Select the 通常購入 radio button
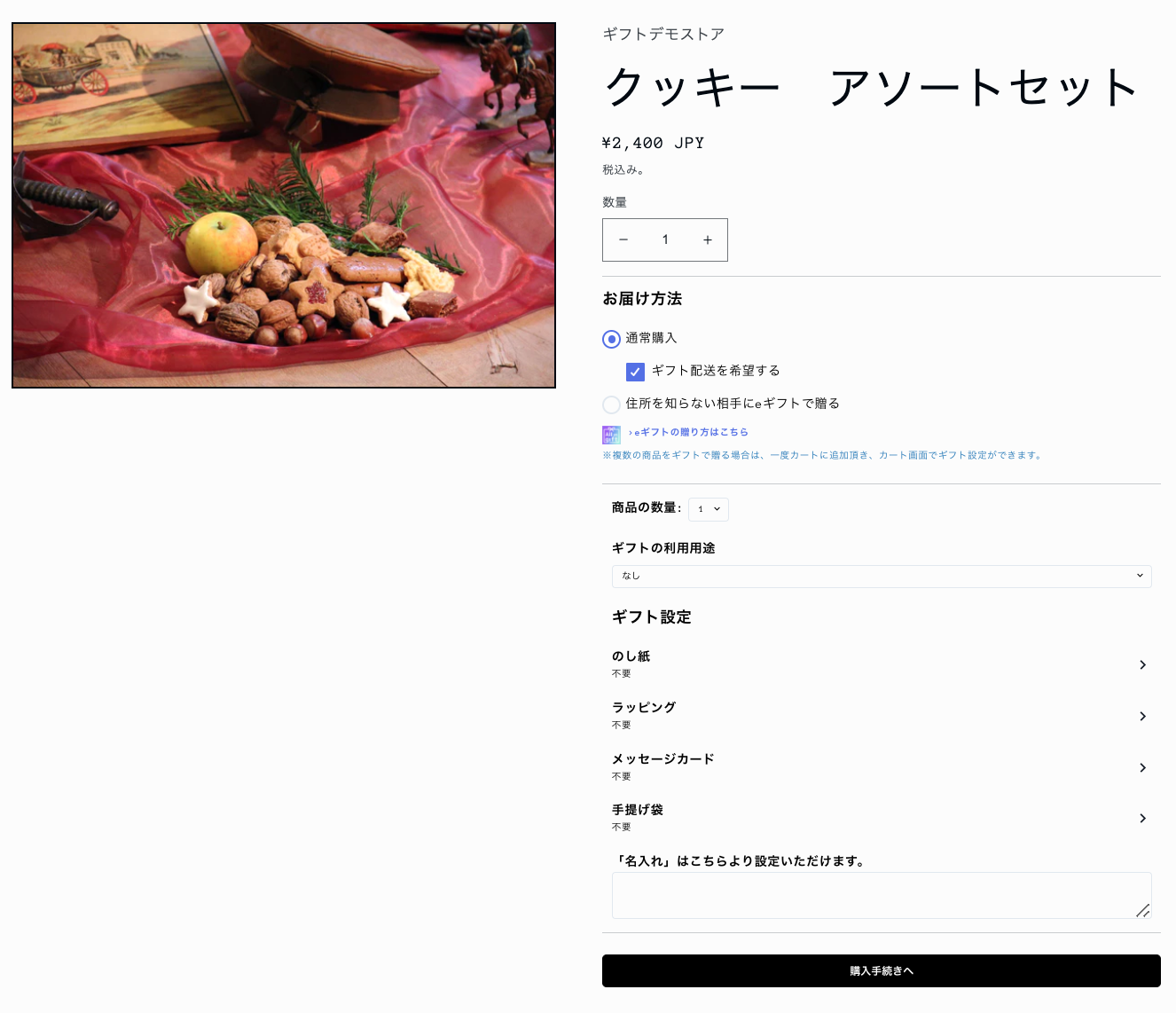 click(611, 339)
